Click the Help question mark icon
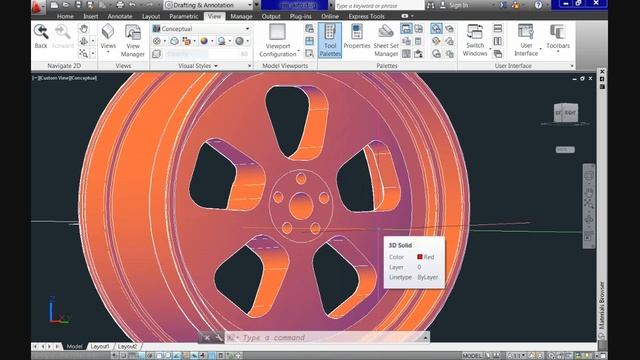640x360 pixels. pyautogui.click(x=538, y=5)
